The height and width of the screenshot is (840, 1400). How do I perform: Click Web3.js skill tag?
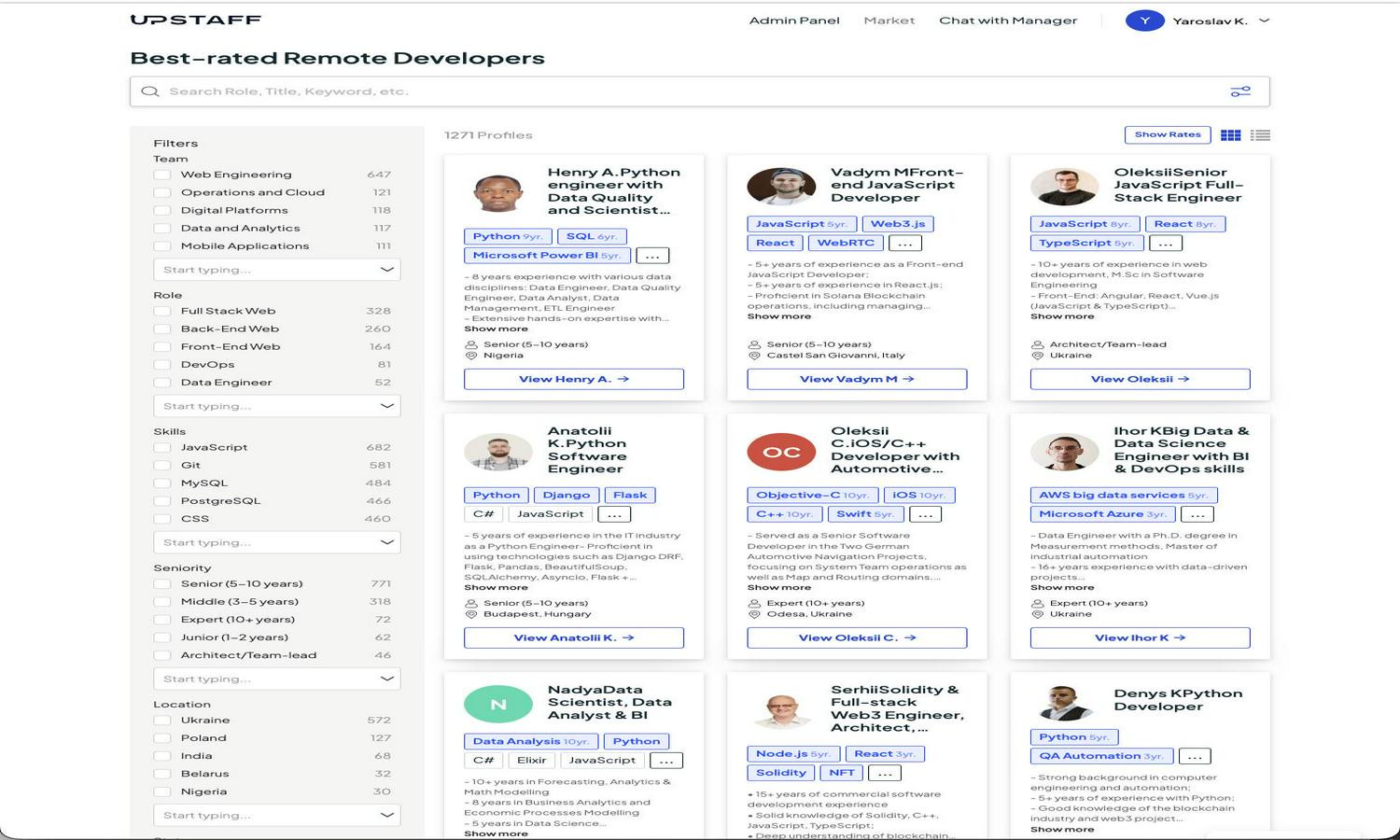898,224
